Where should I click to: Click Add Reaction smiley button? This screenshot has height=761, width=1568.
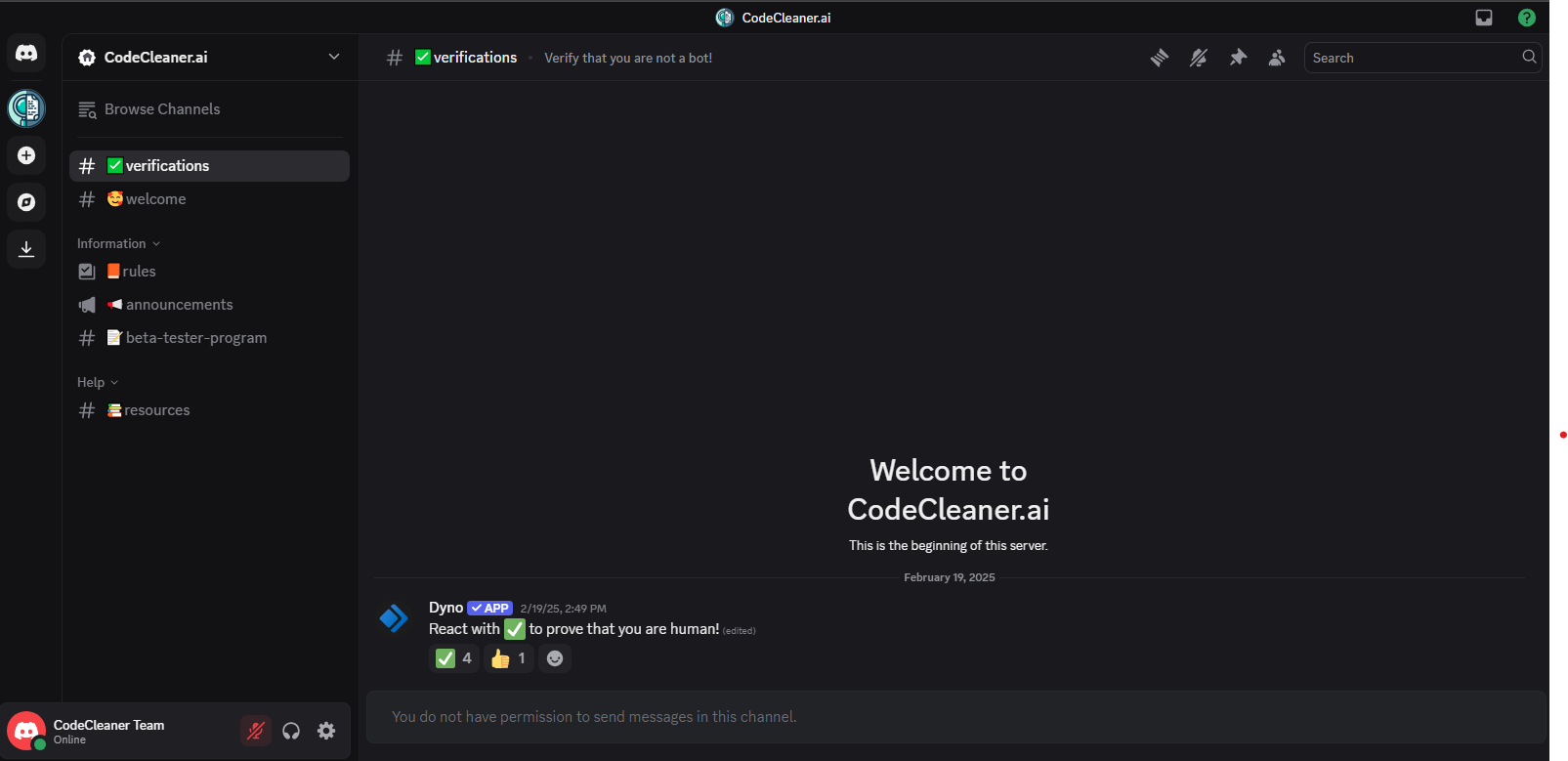[x=555, y=658]
